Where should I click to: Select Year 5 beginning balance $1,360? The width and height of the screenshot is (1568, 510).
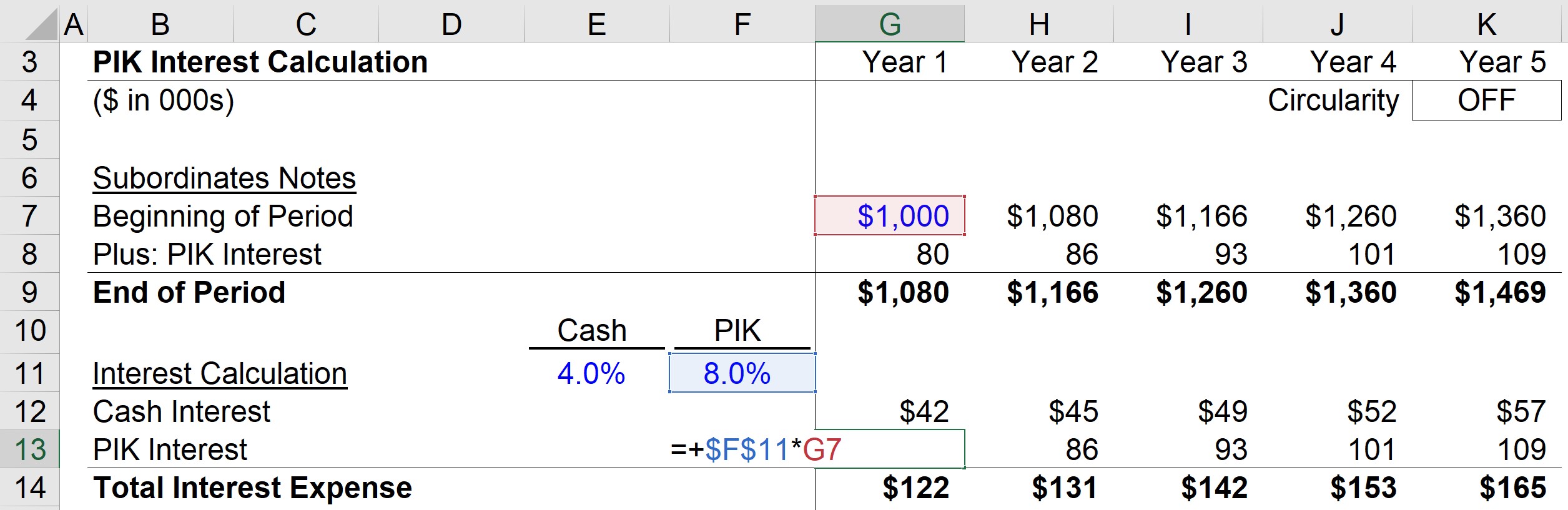1487,216
